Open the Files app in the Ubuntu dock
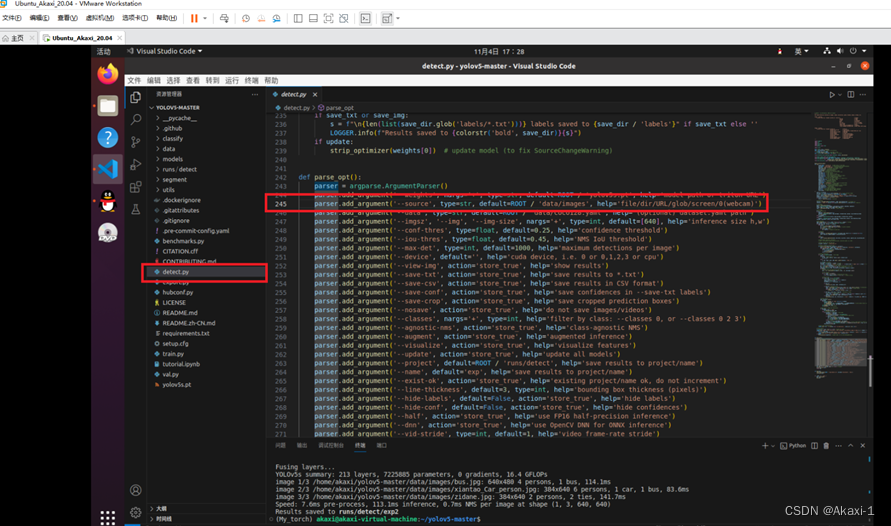 (x=107, y=106)
